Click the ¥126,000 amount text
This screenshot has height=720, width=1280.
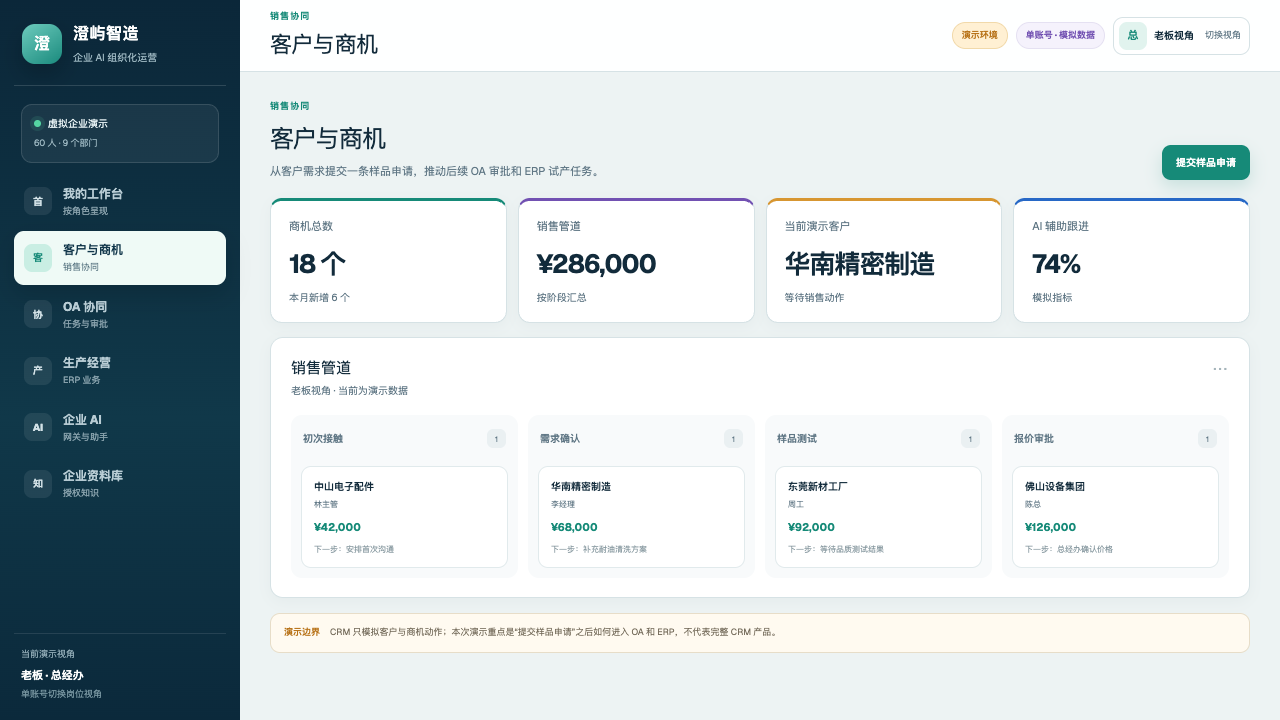pyautogui.click(x=1050, y=527)
